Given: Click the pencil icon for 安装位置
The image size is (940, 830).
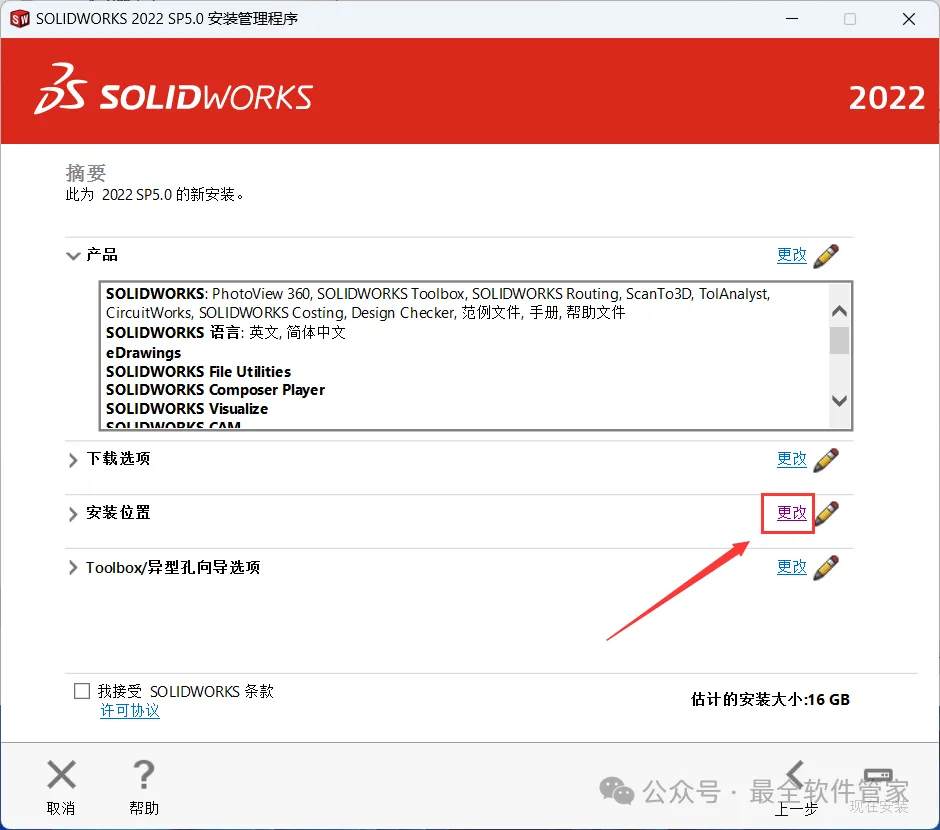Looking at the screenshot, I should pyautogui.click(x=827, y=514).
